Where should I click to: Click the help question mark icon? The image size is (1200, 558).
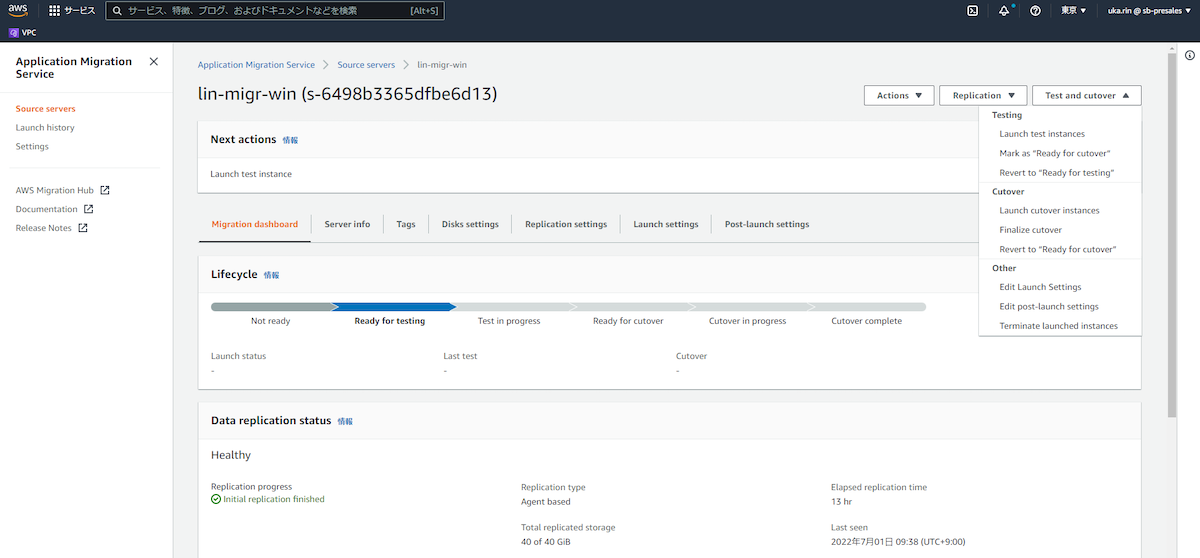[1035, 11]
